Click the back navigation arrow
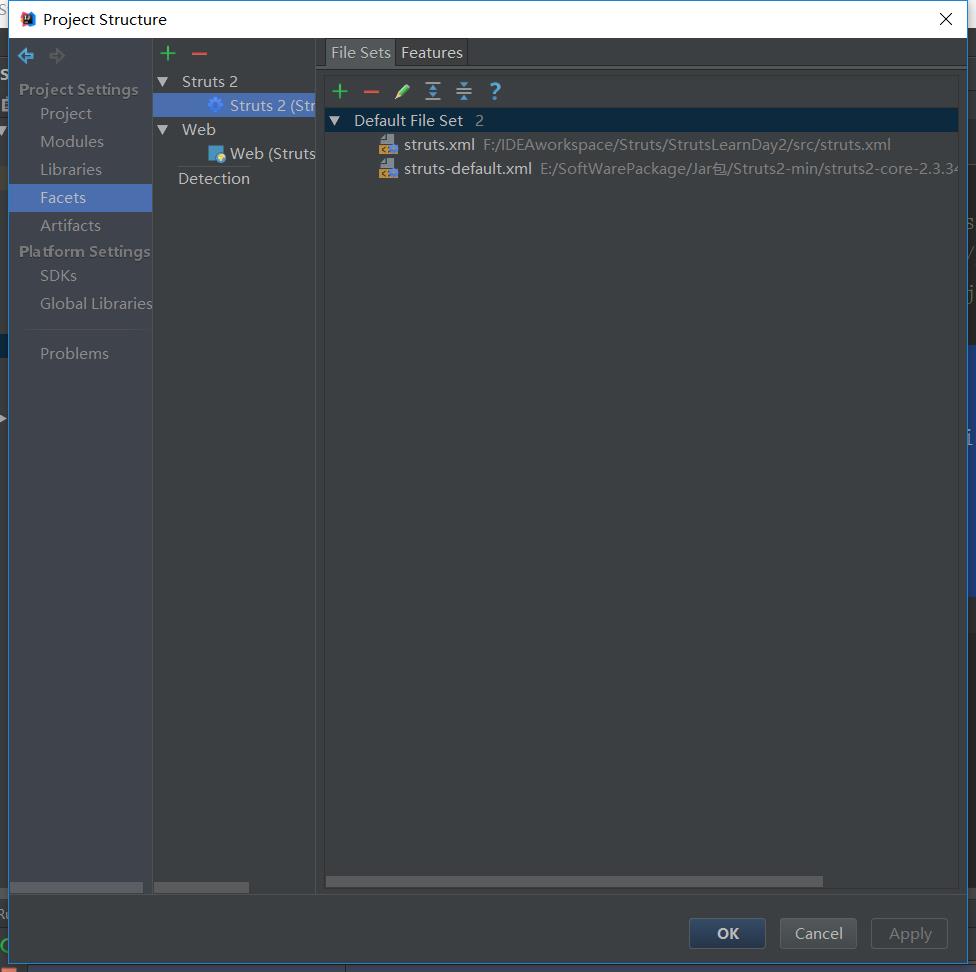 coord(26,56)
